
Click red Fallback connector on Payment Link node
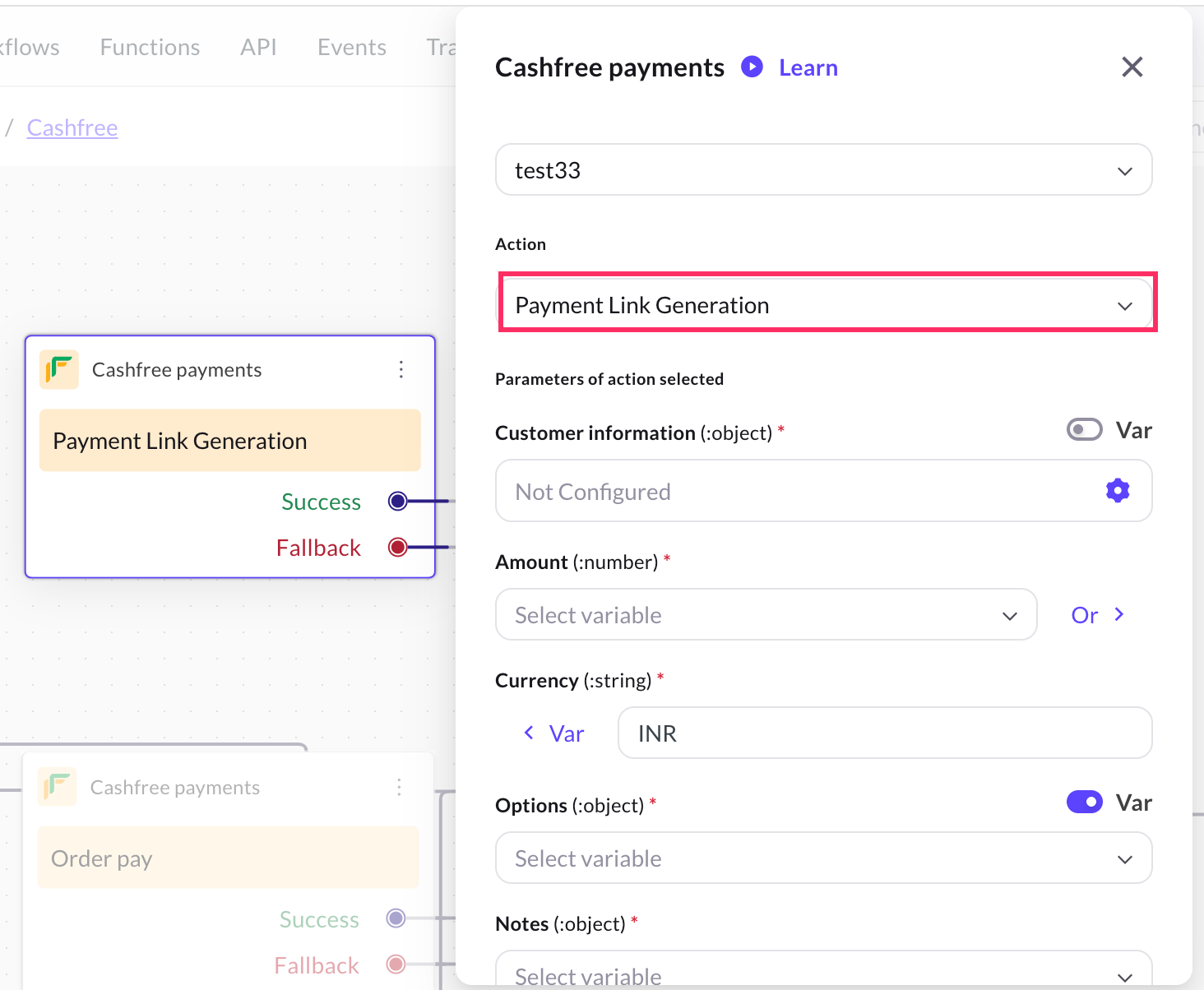point(398,547)
